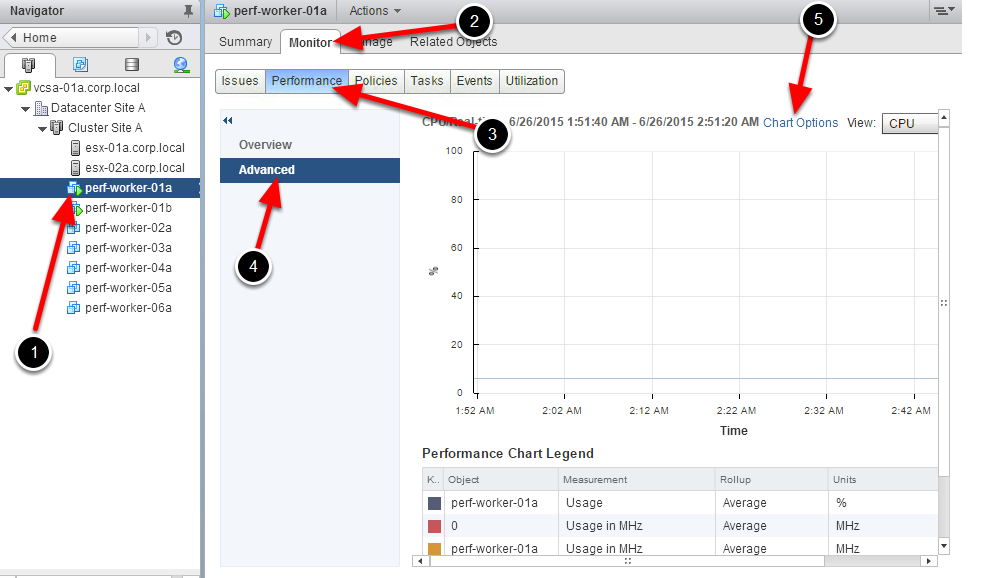Viewport: 984px width, 578px height.
Task: Collapse the Datacenter Site A node
Action: point(26,108)
